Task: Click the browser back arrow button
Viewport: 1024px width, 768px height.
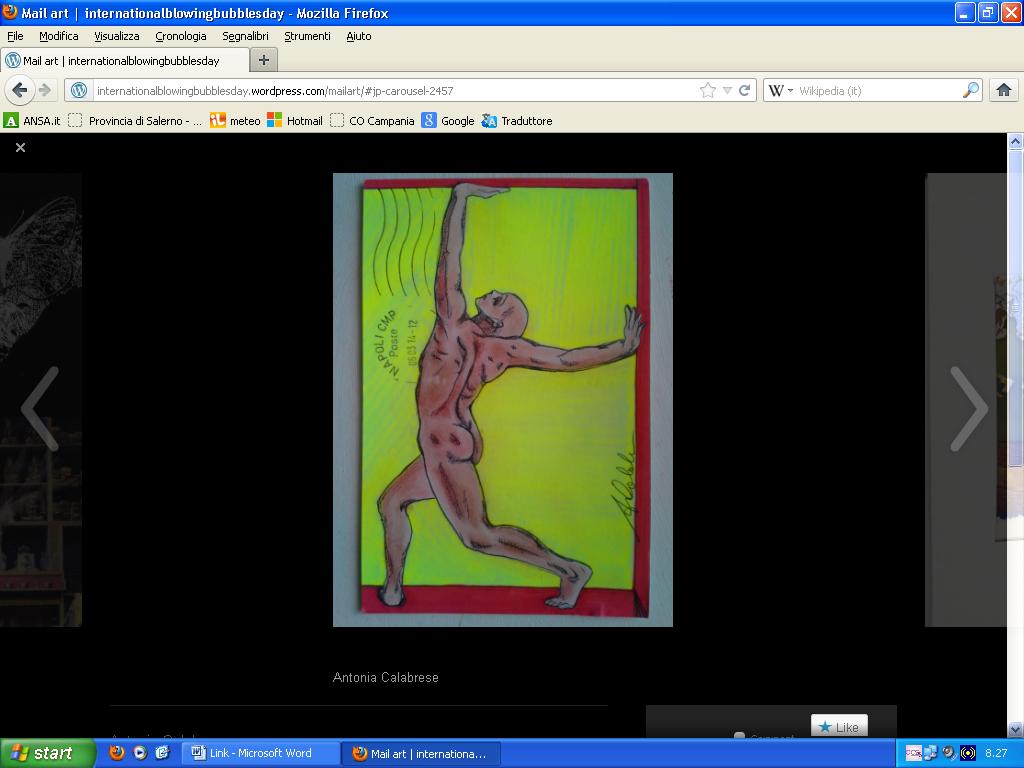Action: pos(19,90)
